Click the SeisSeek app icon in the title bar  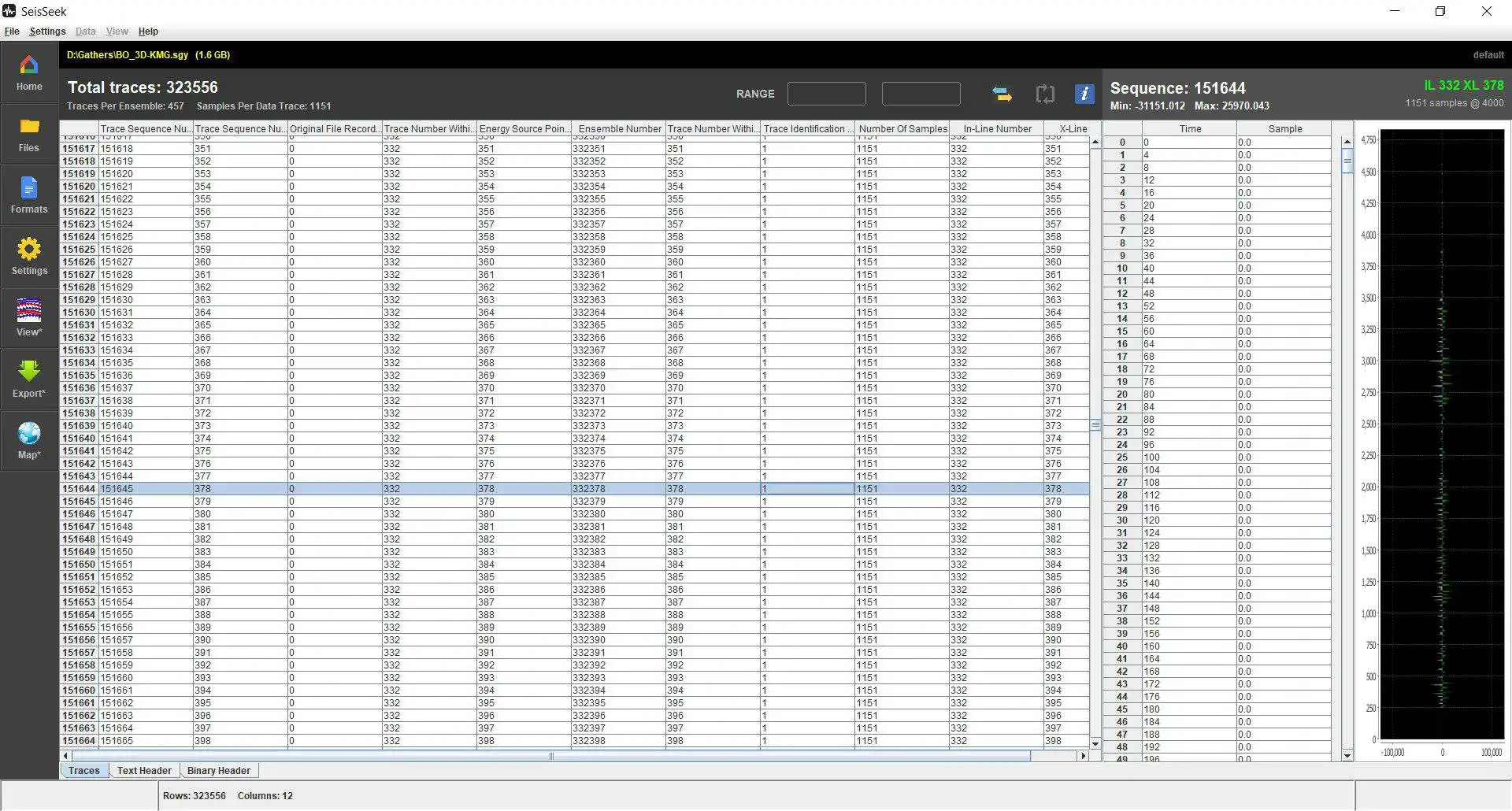point(9,11)
